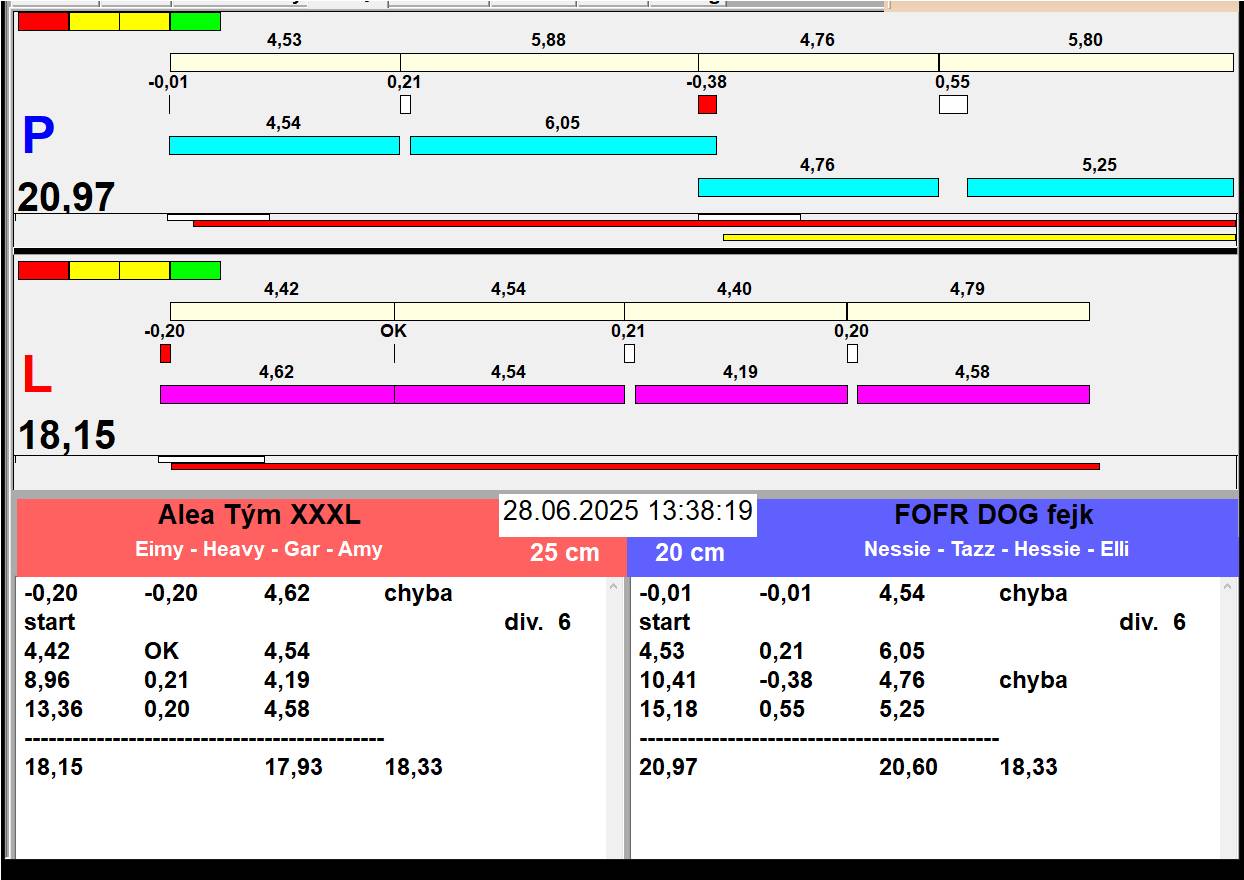
Task: Select the red start marker under -0,20
Action: pyautogui.click(x=165, y=353)
